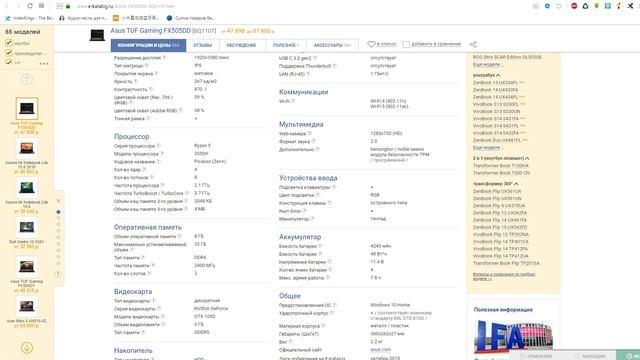Click Еще модели under the ультрабук list
This screenshot has height=360, width=640.
pos(487,148)
